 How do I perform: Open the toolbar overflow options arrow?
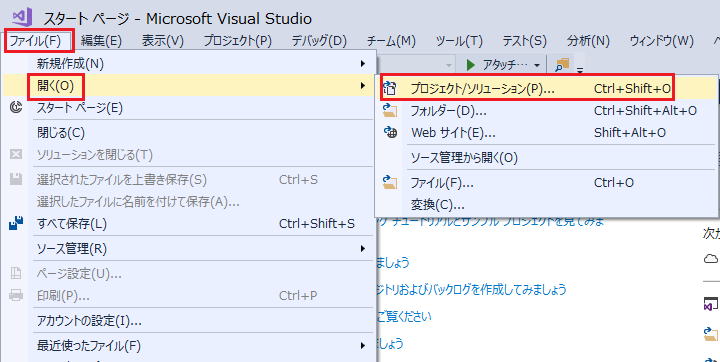580,70
